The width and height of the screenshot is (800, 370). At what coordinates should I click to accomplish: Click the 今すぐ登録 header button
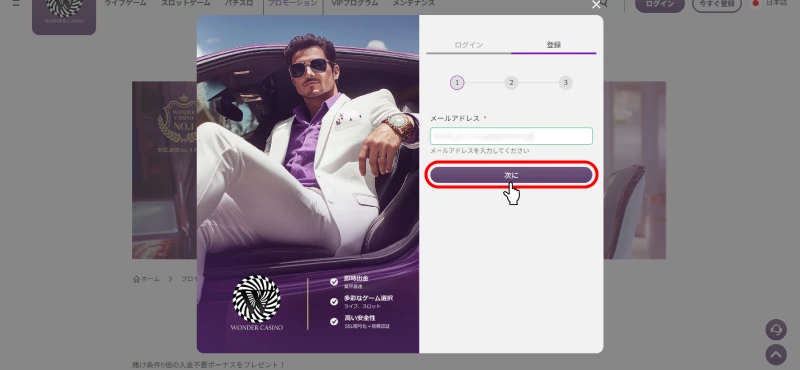click(x=717, y=5)
